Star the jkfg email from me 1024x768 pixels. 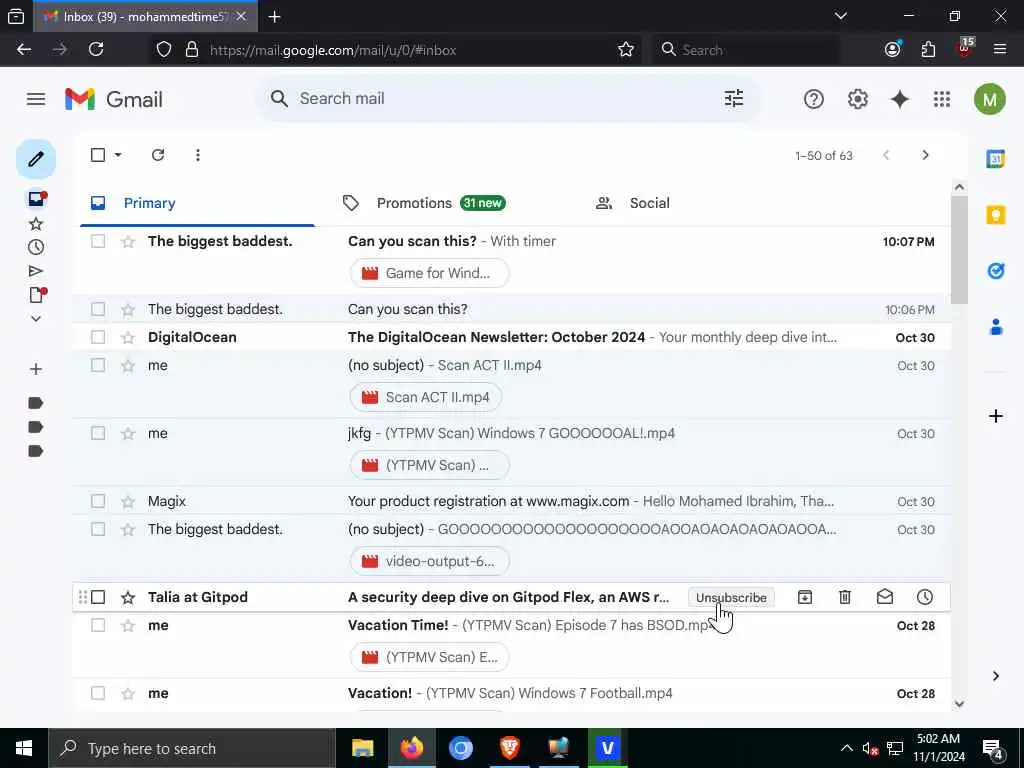click(x=128, y=433)
